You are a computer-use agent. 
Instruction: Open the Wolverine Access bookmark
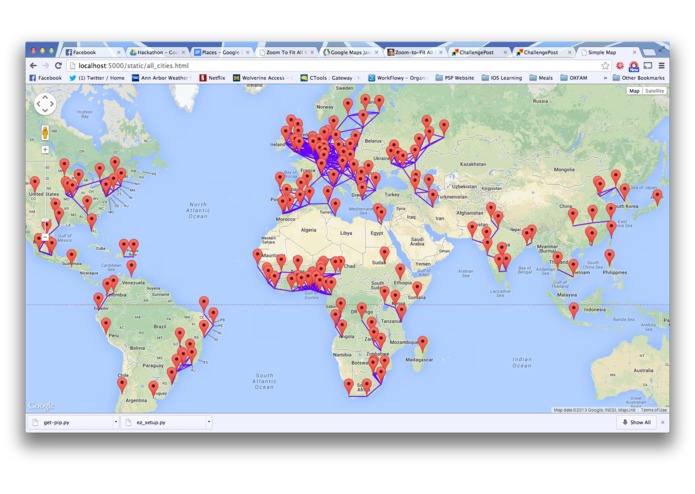coord(262,78)
